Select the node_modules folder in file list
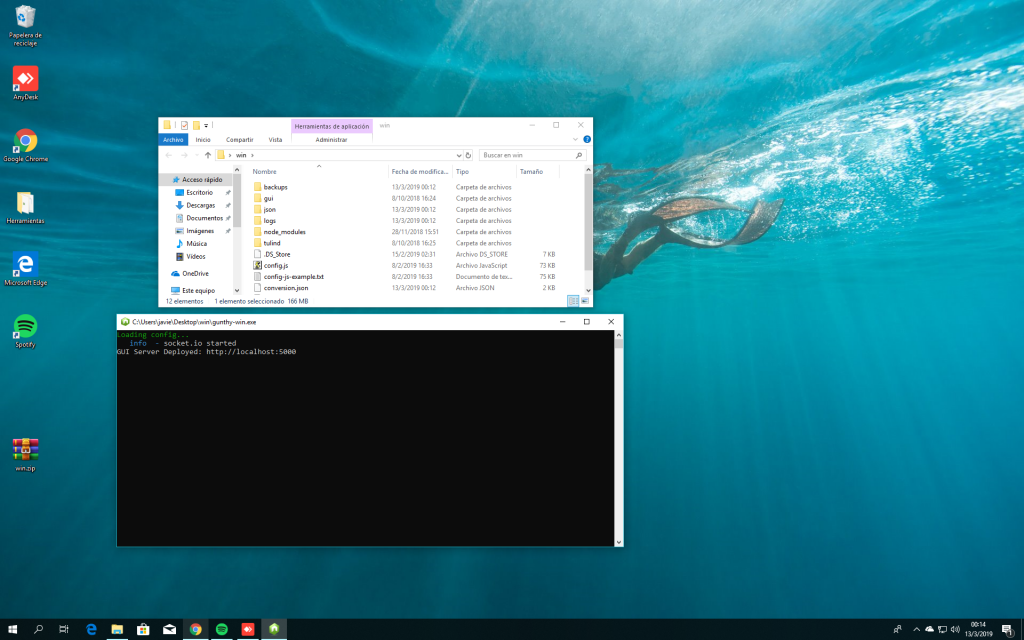Viewport: 1024px width, 640px height. pyautogui.click(x=284, y=232)
